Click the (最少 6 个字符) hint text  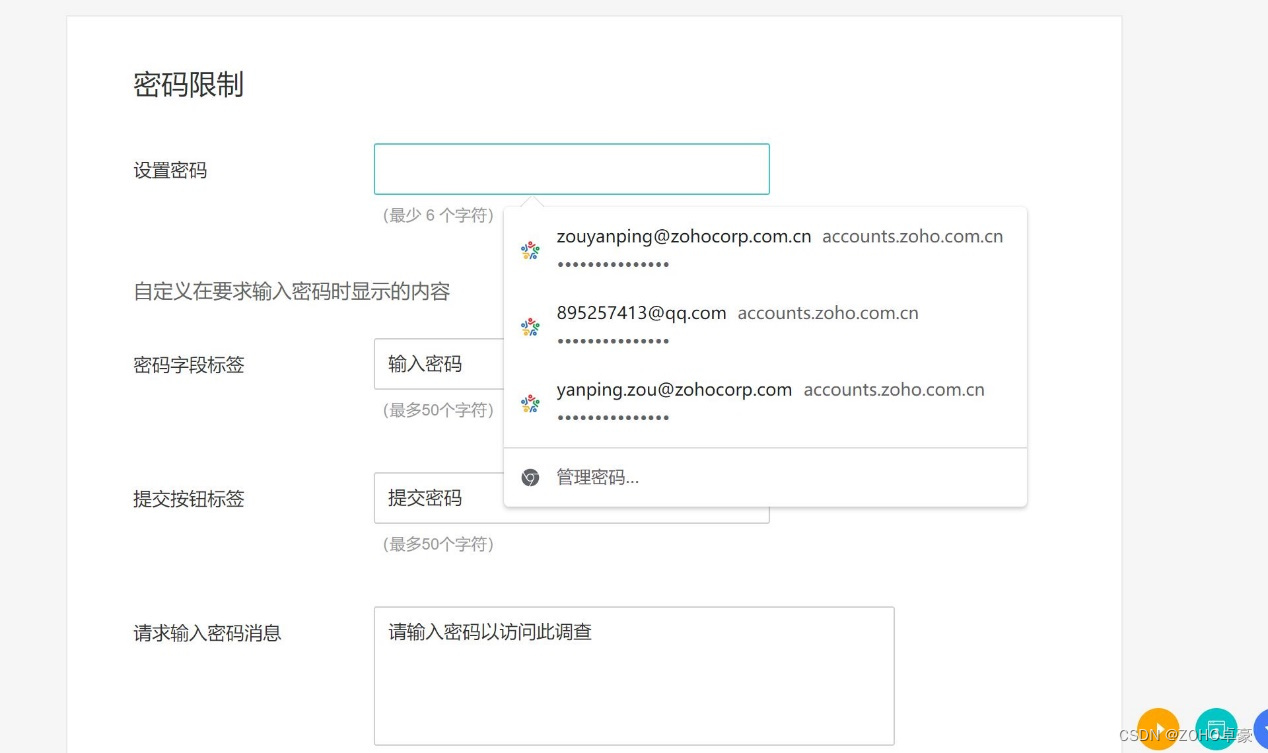pos(438,215)
